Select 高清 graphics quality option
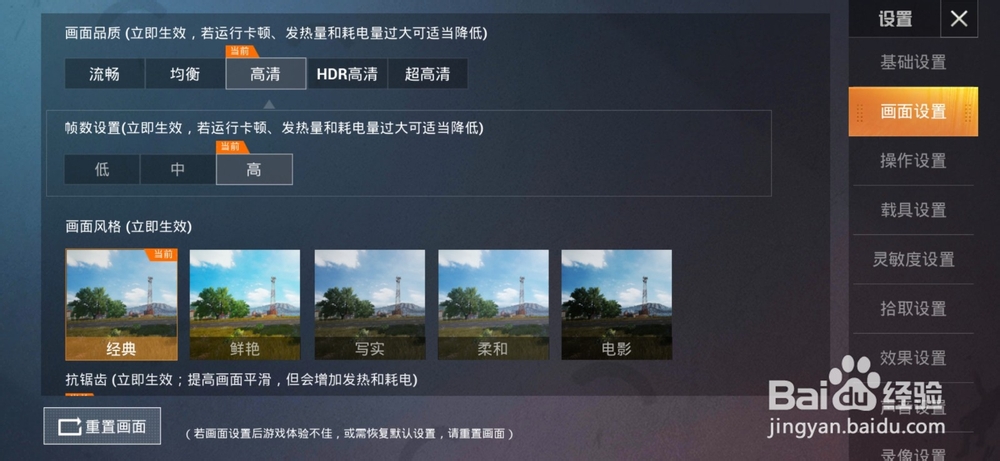This screenshot has width=1000, height=461. coord(265,74)
